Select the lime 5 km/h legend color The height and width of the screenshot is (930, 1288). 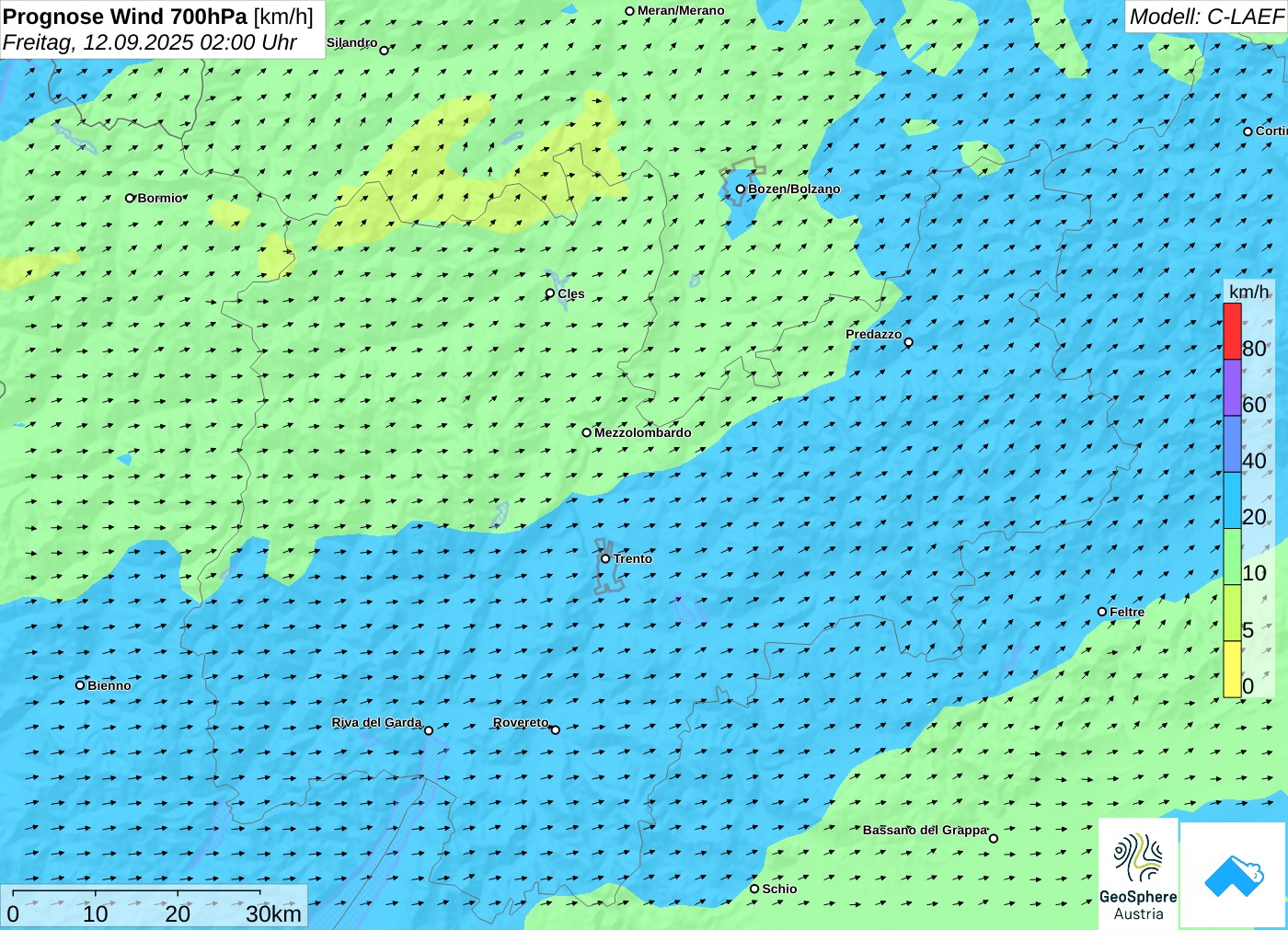tap(1232, 613)
